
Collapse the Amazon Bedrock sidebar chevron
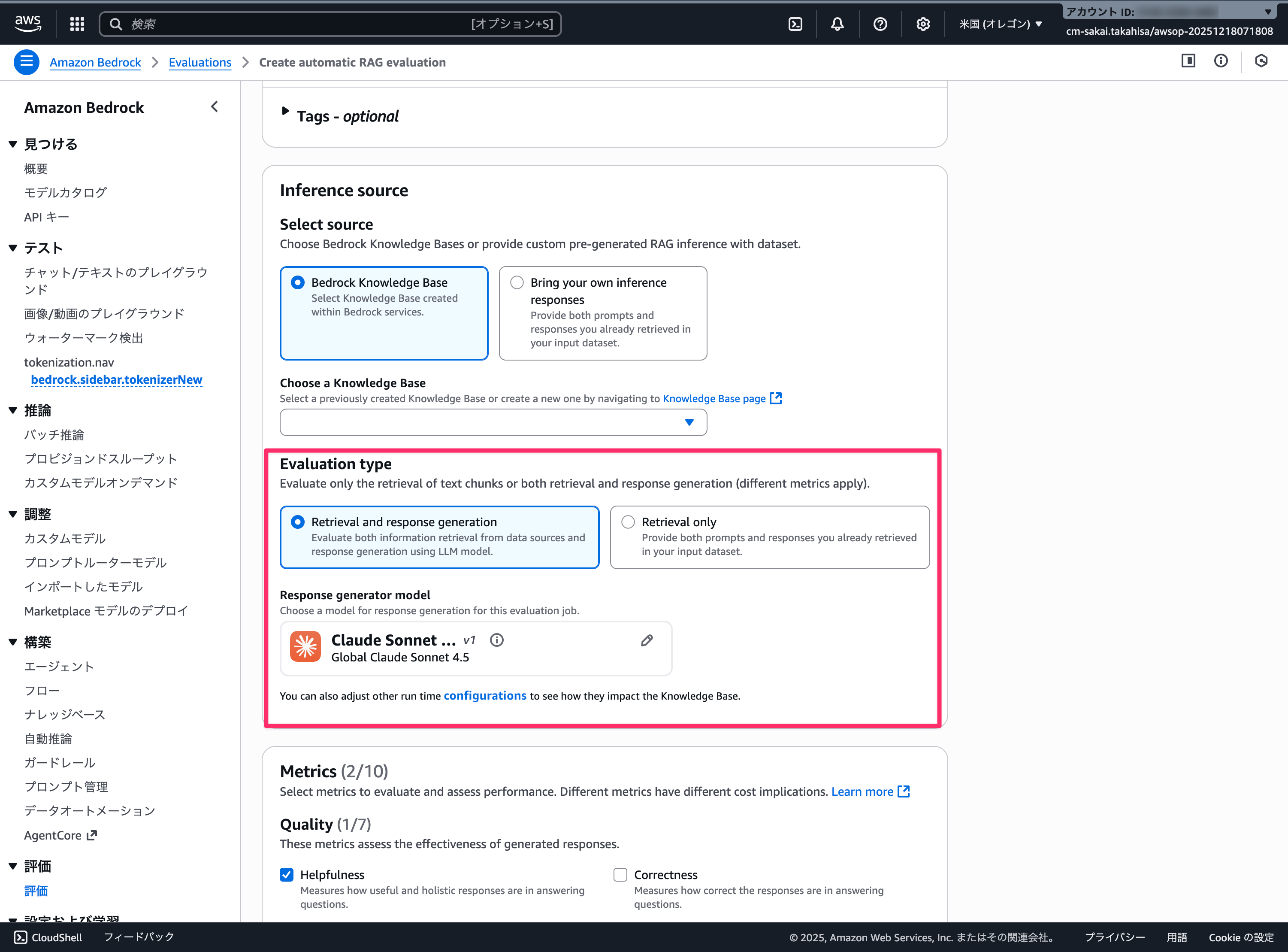[214, 106]
